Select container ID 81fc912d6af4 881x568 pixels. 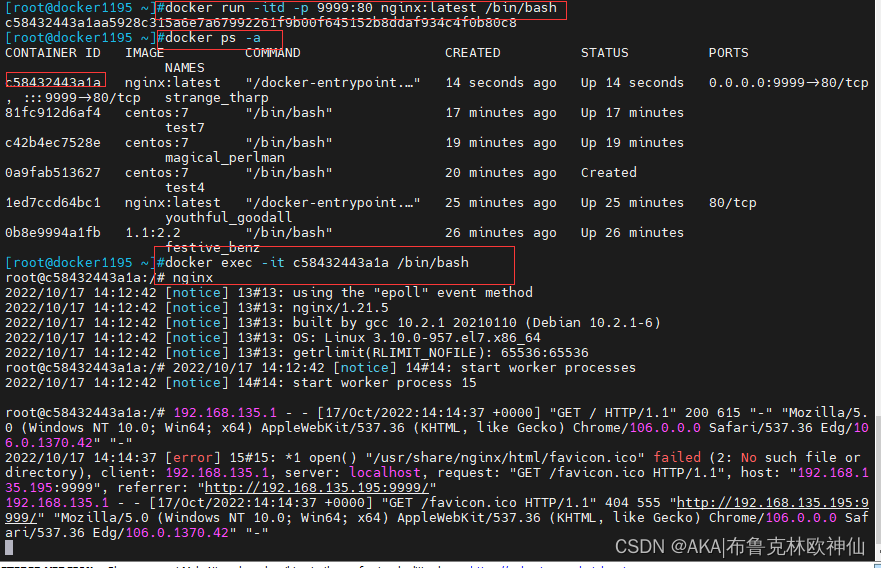(53, 113)
